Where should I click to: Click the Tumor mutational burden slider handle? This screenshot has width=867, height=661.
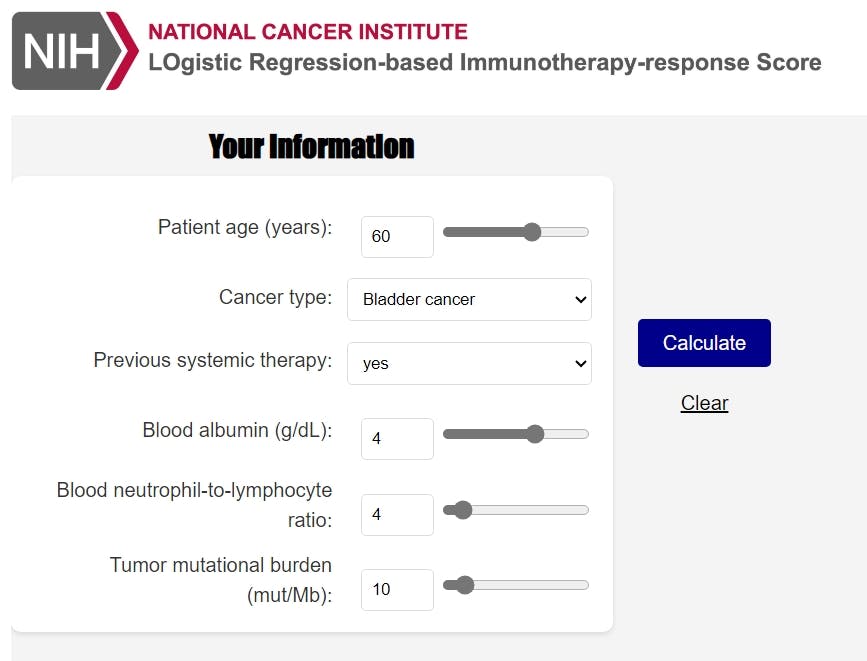pyautogui.click(x=462, y=584)
